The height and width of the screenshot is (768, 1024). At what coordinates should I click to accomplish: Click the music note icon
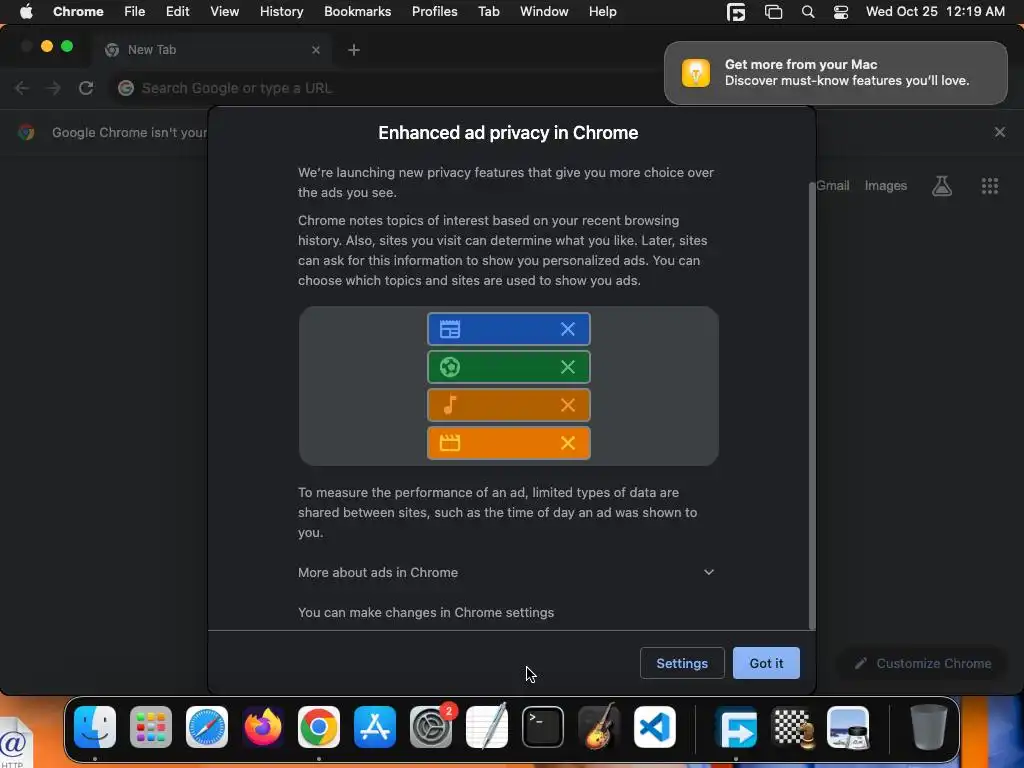click(450, 405)
